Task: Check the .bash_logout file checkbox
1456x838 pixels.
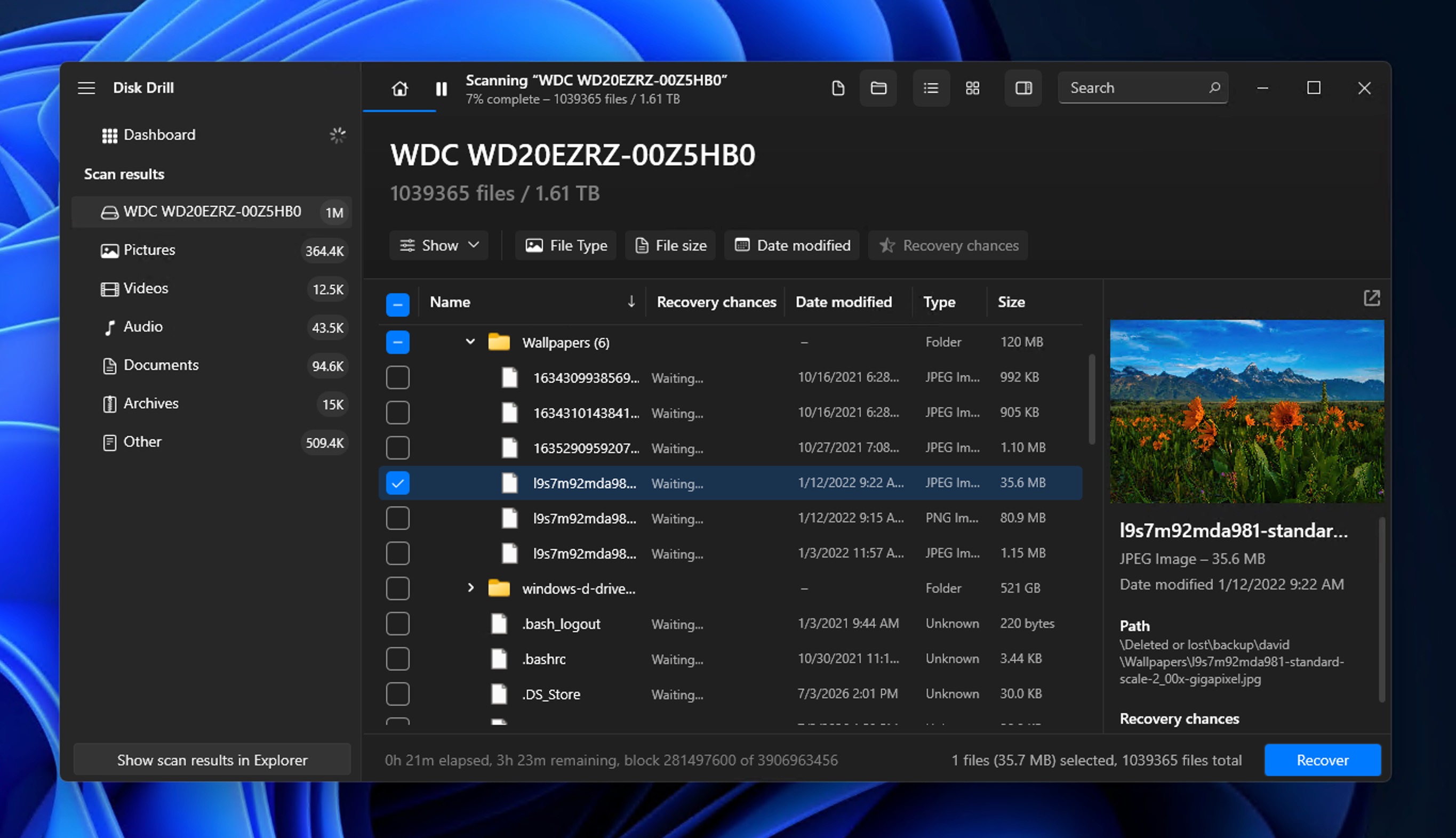Action: click(x=398, y=624)
